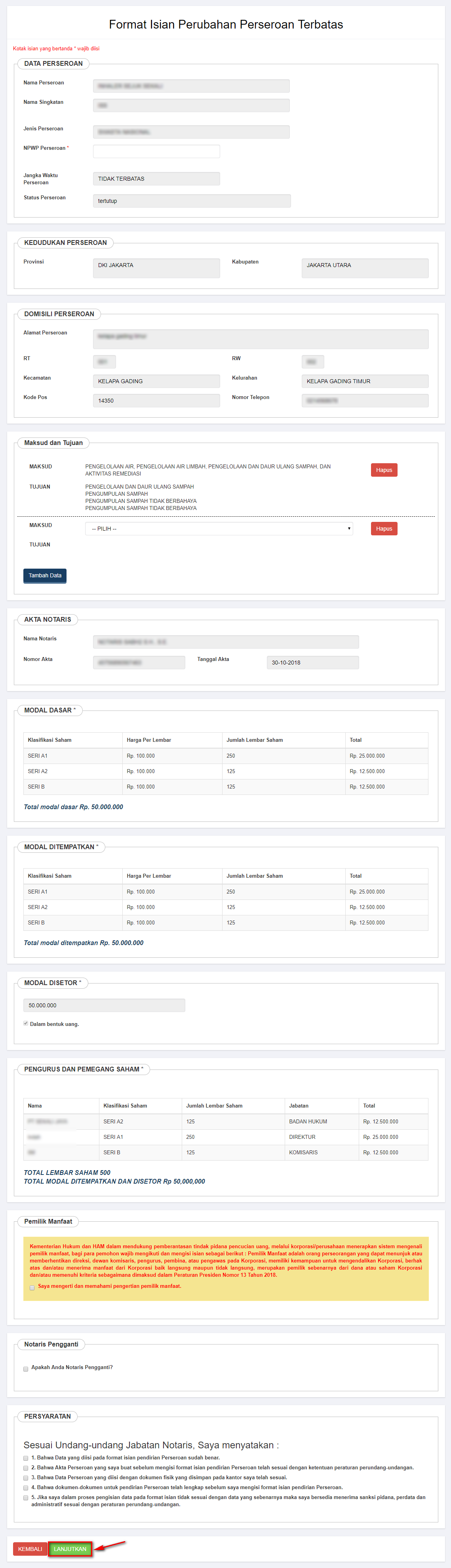Click the Jenis Perseroan field

(191, 132)
